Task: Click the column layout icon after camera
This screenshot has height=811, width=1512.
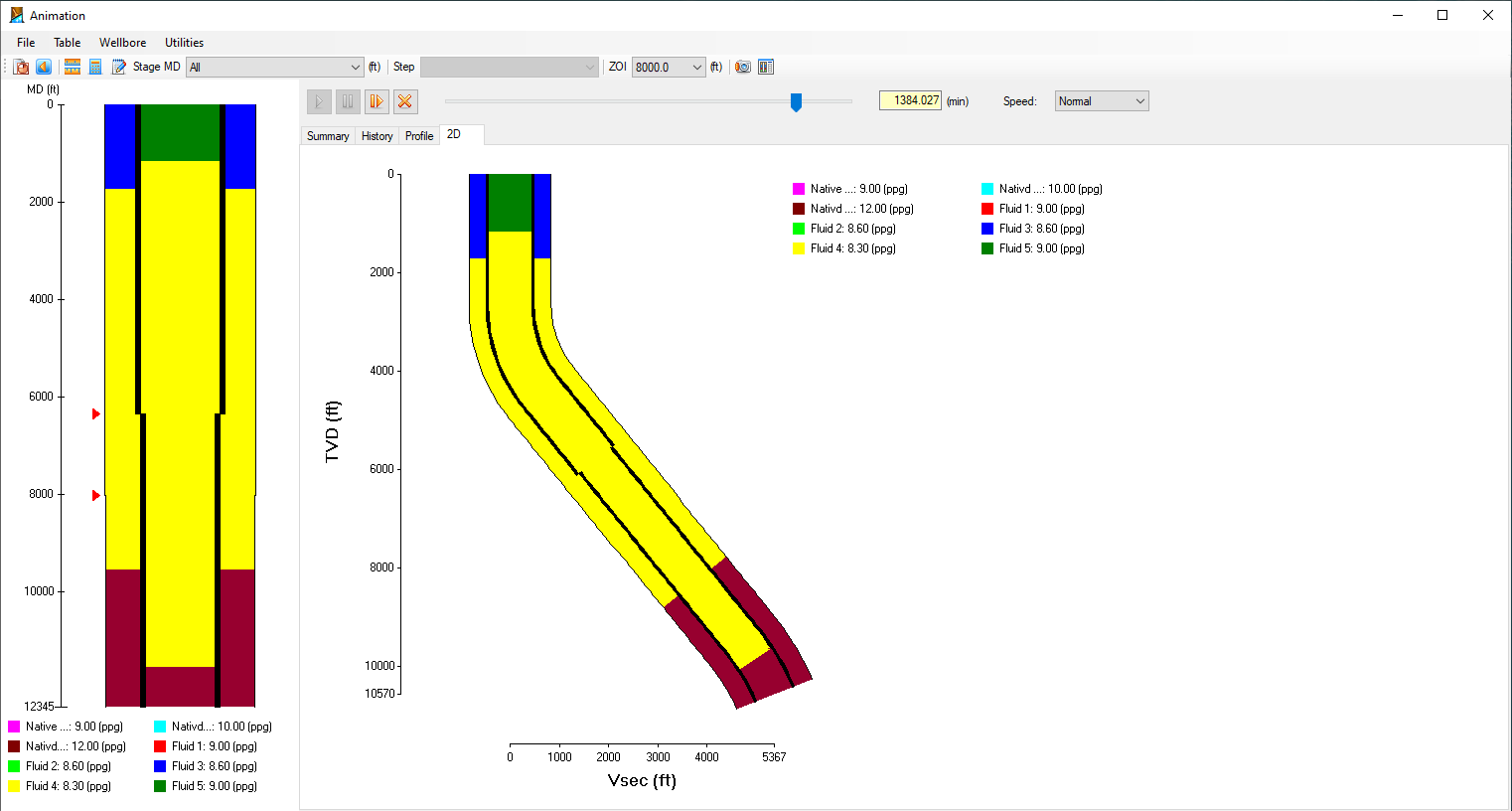Action: 766,67
